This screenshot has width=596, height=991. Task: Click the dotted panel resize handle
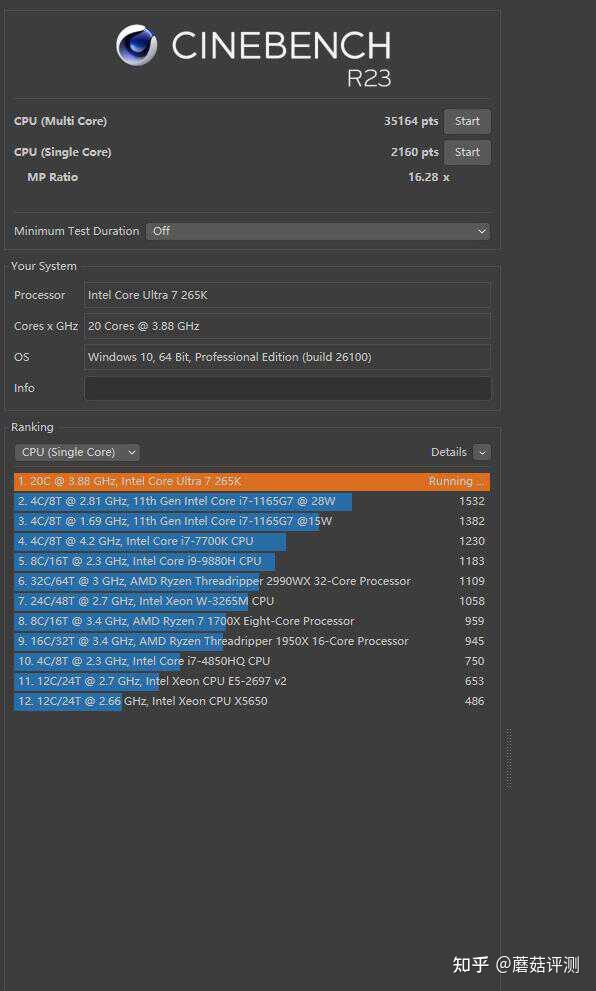[x=509, y=758]
